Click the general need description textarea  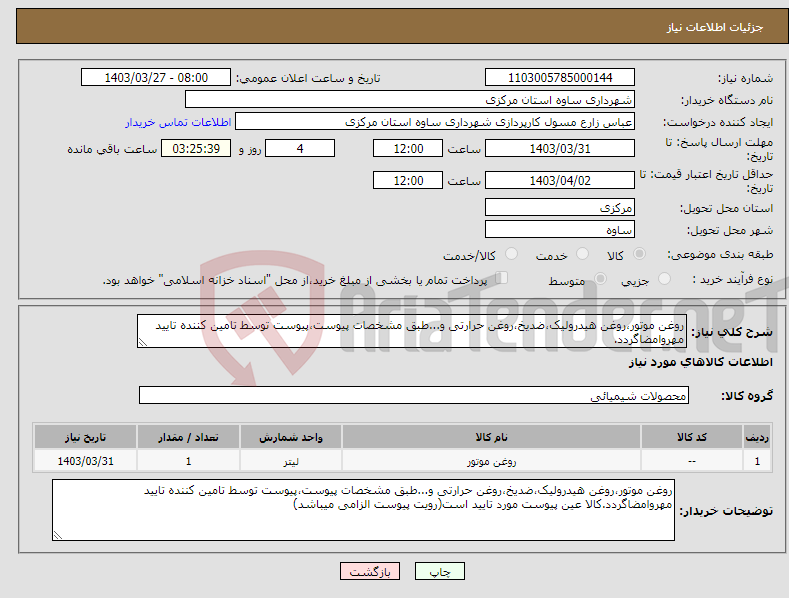(412, 331)
